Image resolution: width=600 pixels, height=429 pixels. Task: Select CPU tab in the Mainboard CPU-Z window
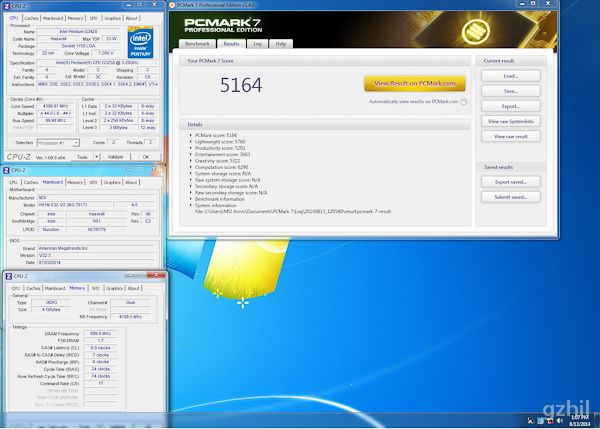[x=13, y=182]
